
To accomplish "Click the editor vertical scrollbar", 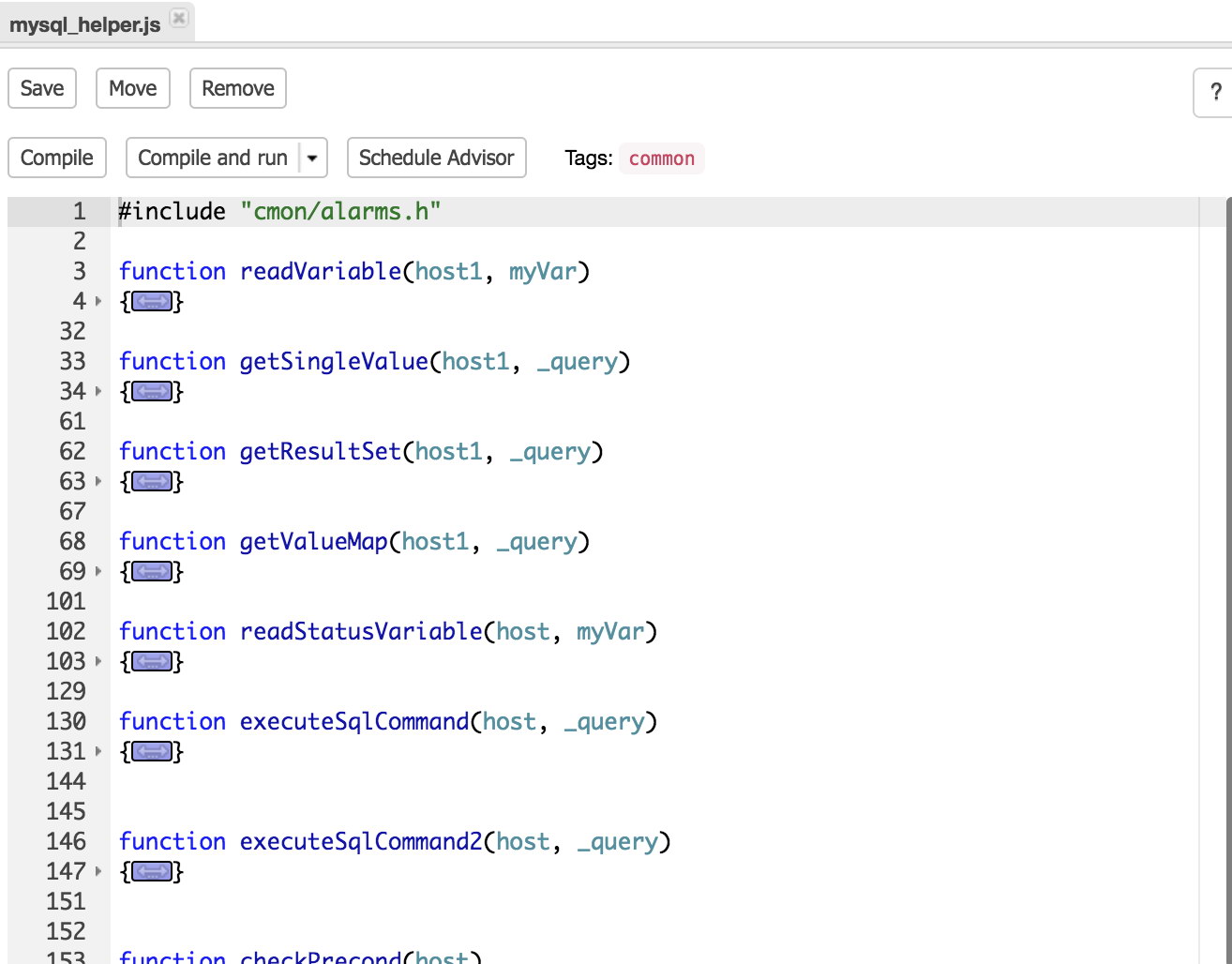I will point(1228,580).
